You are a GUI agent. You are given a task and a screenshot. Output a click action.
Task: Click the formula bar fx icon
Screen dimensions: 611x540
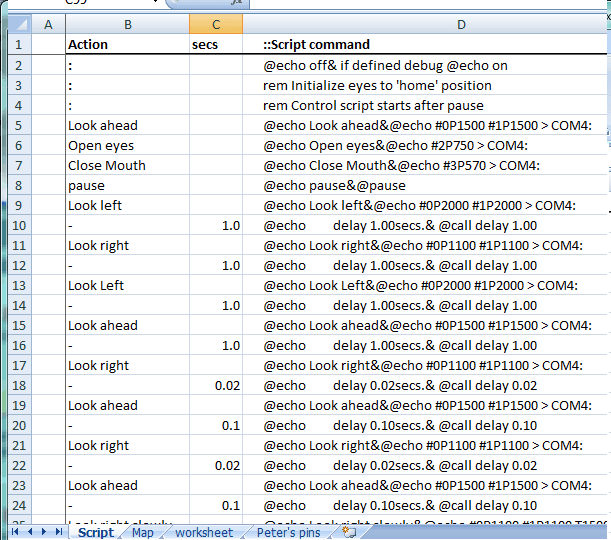click(x=235, y=2)
